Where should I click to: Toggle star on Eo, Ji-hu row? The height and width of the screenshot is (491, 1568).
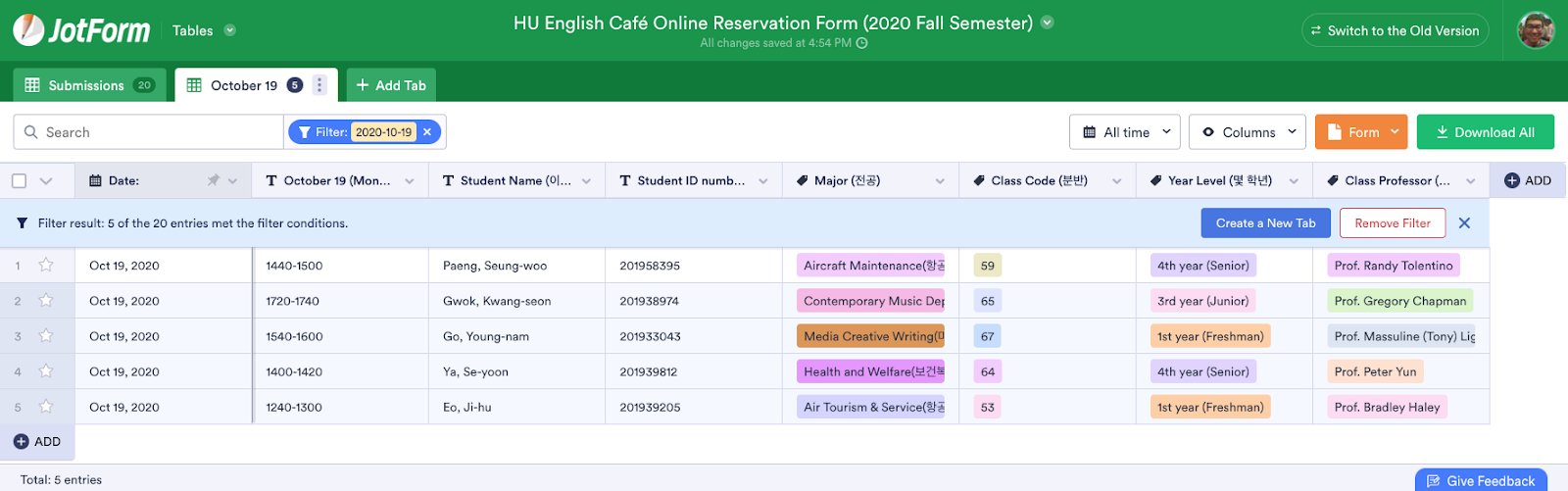click(46, 407)
